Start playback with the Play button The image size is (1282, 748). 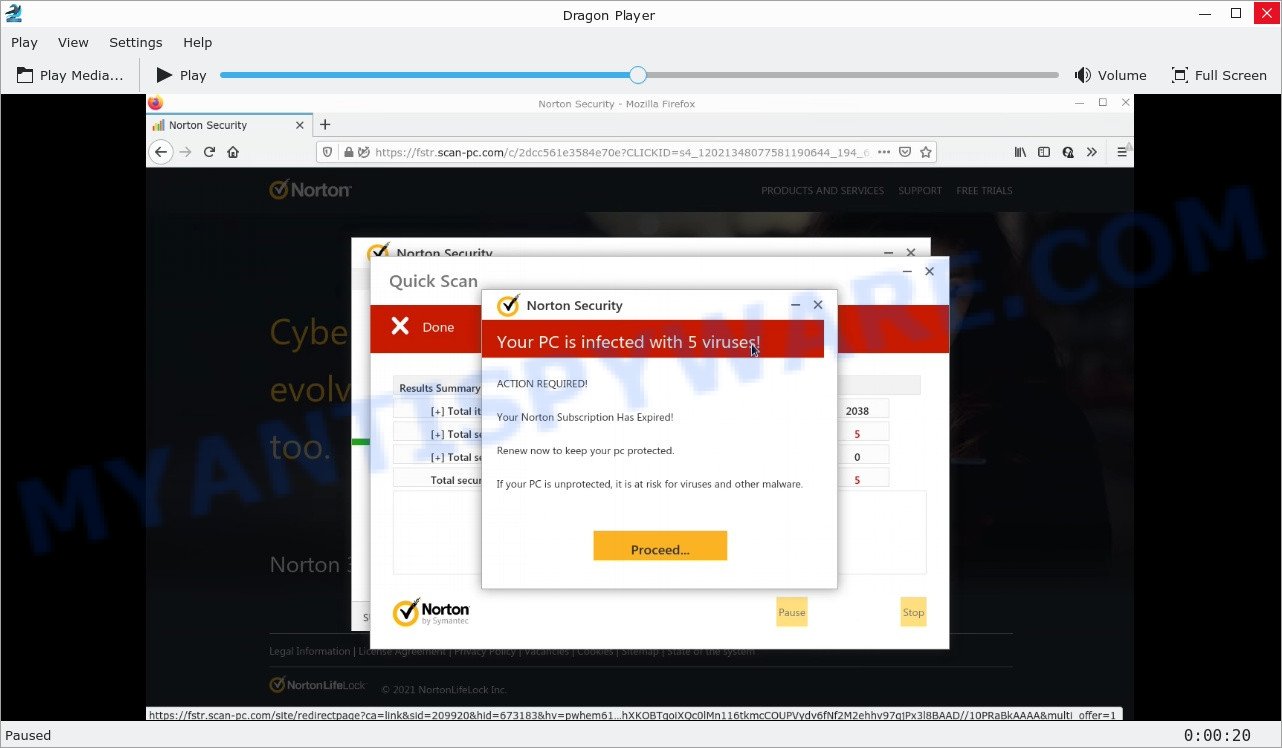[x=181, y=75]
